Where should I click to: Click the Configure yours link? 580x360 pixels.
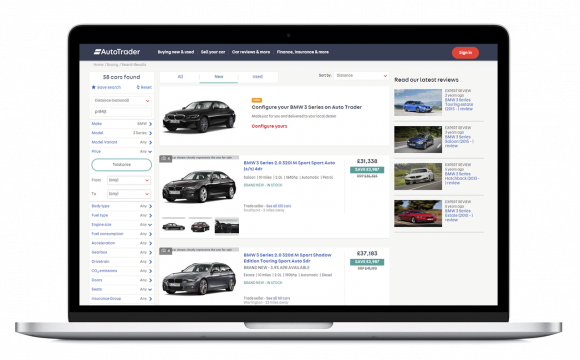click(x=269, y=126)
